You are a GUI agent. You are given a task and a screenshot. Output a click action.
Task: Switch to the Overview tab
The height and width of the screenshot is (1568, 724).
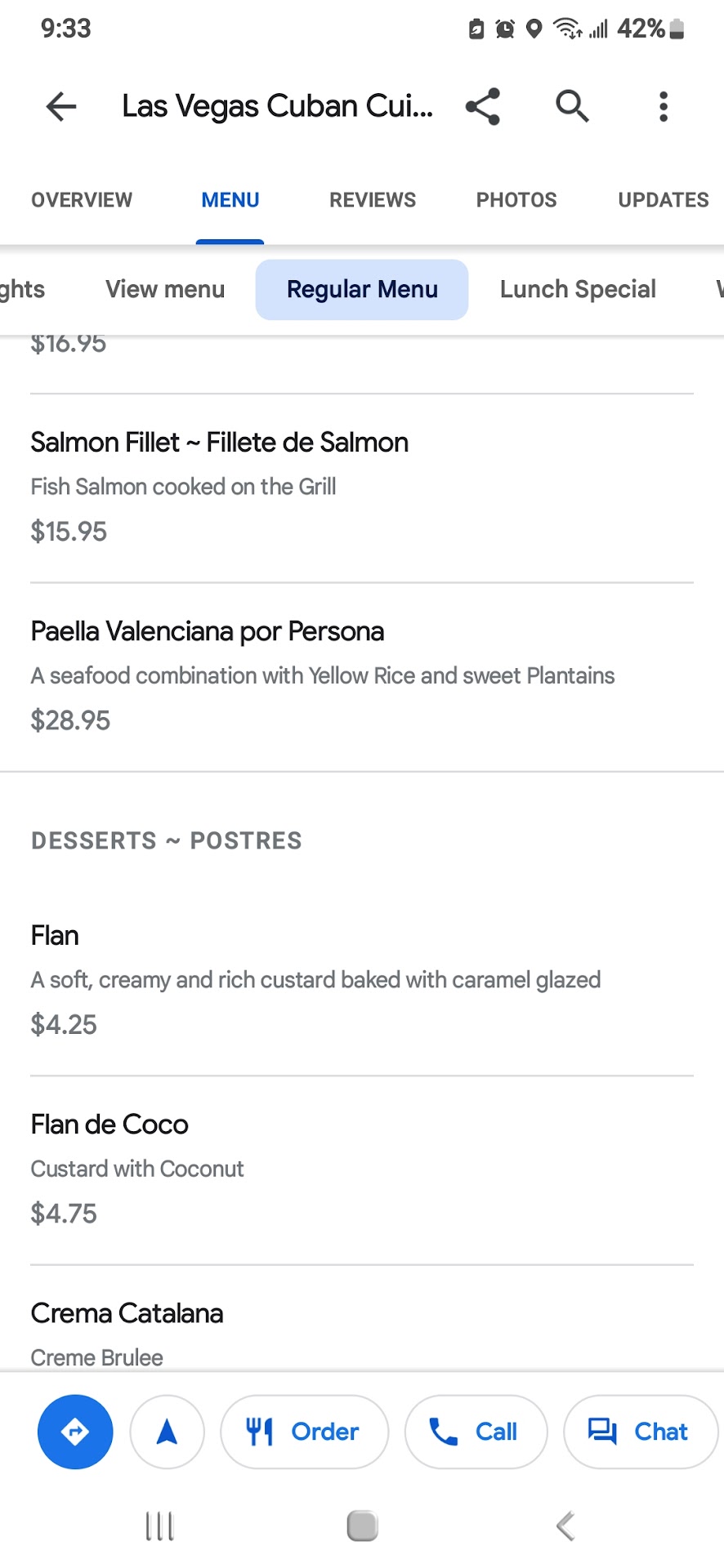click(x=82, y=200)
